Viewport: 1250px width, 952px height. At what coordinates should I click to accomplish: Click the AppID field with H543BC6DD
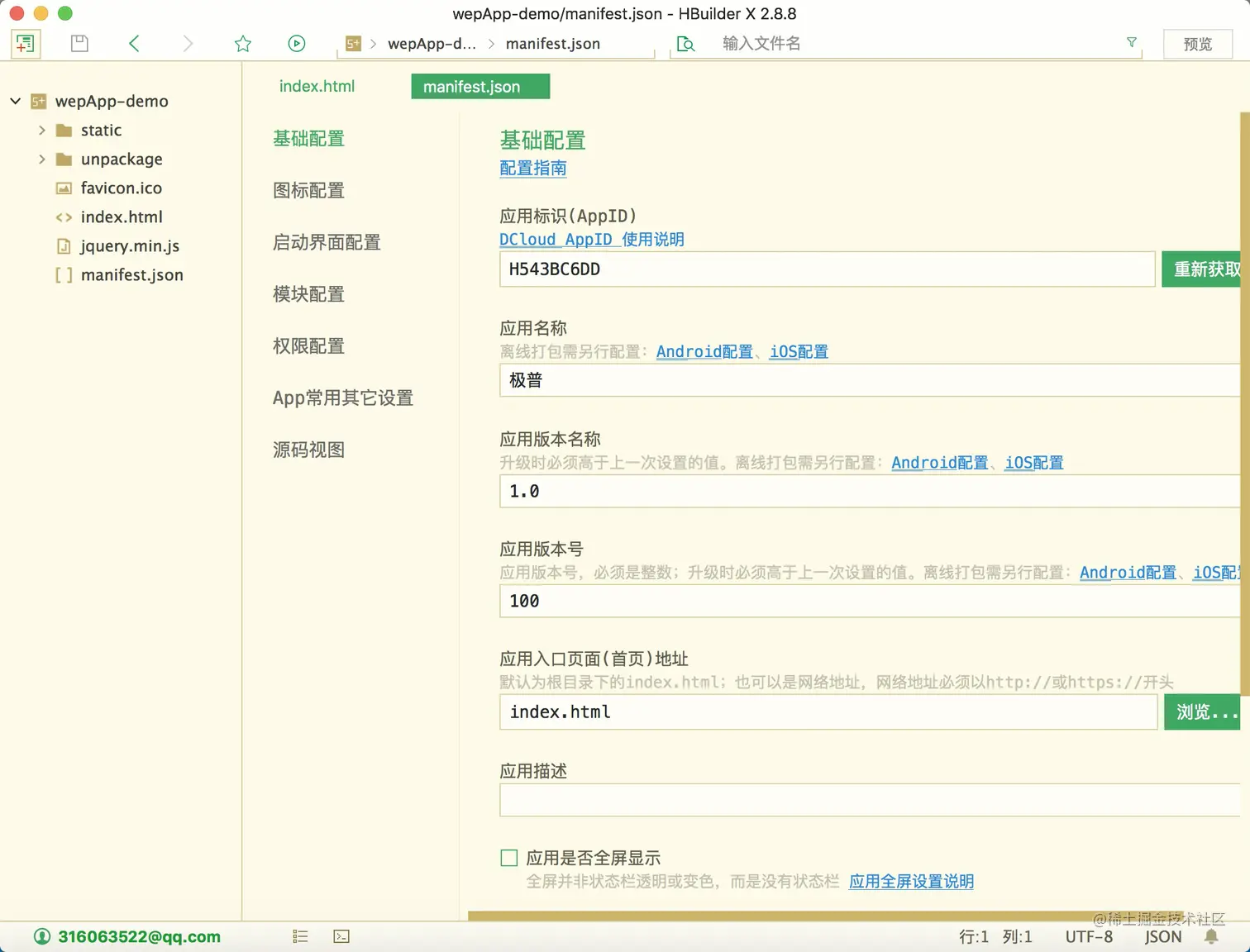[827, 269]
